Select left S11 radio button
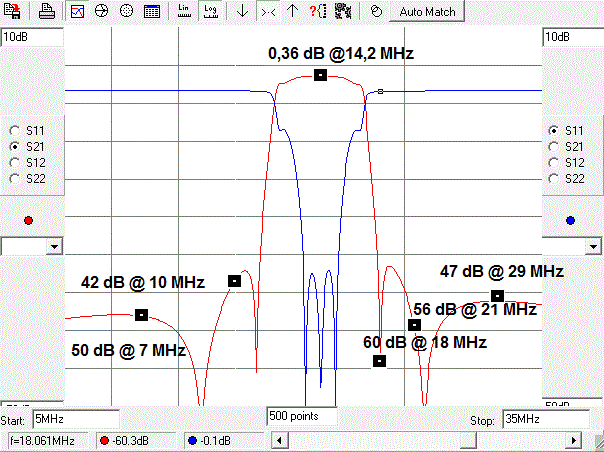604x452 pixels. tap(14, 130)
